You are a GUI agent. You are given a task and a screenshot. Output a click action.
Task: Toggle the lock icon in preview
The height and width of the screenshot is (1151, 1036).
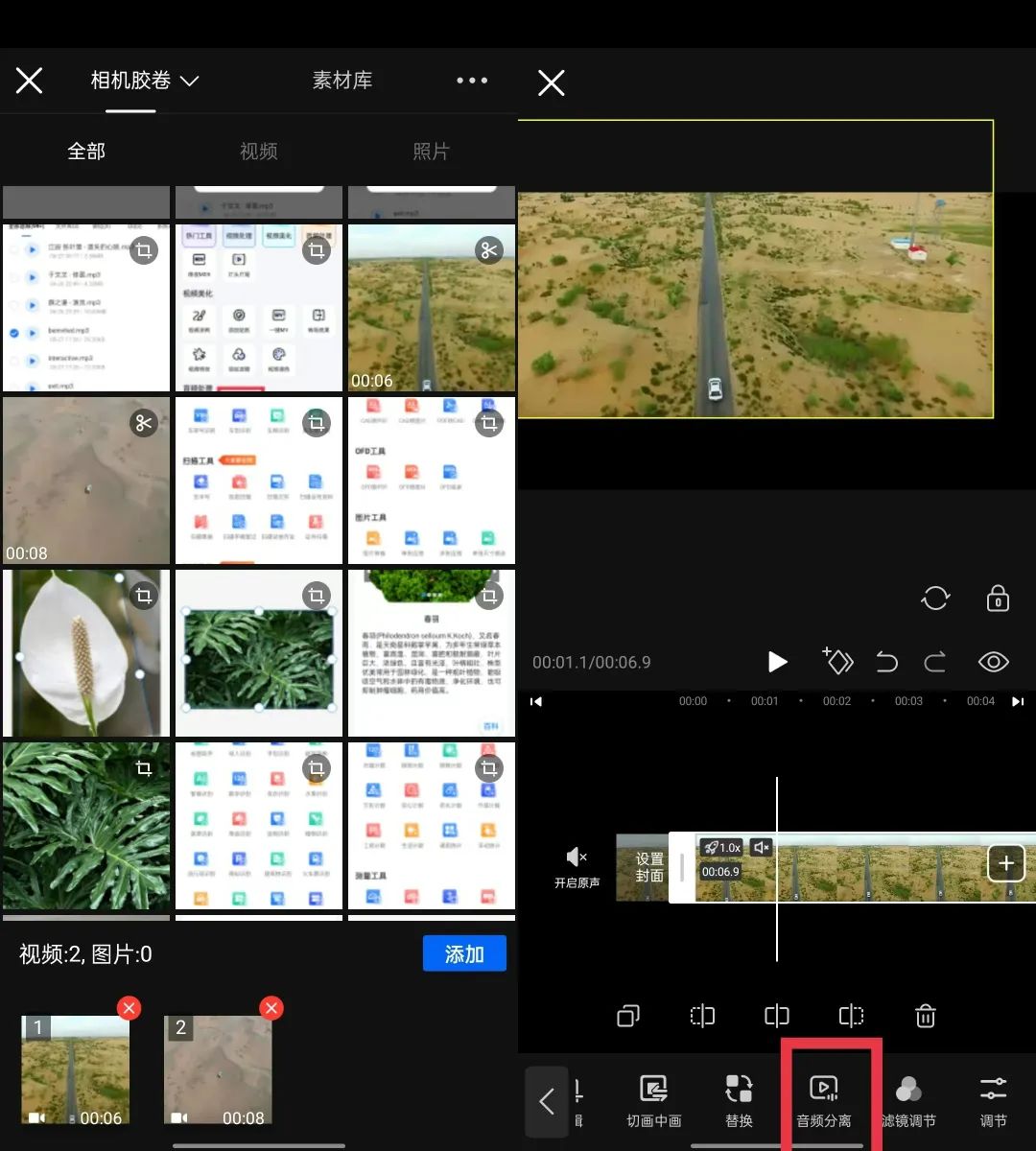point(998,599)
